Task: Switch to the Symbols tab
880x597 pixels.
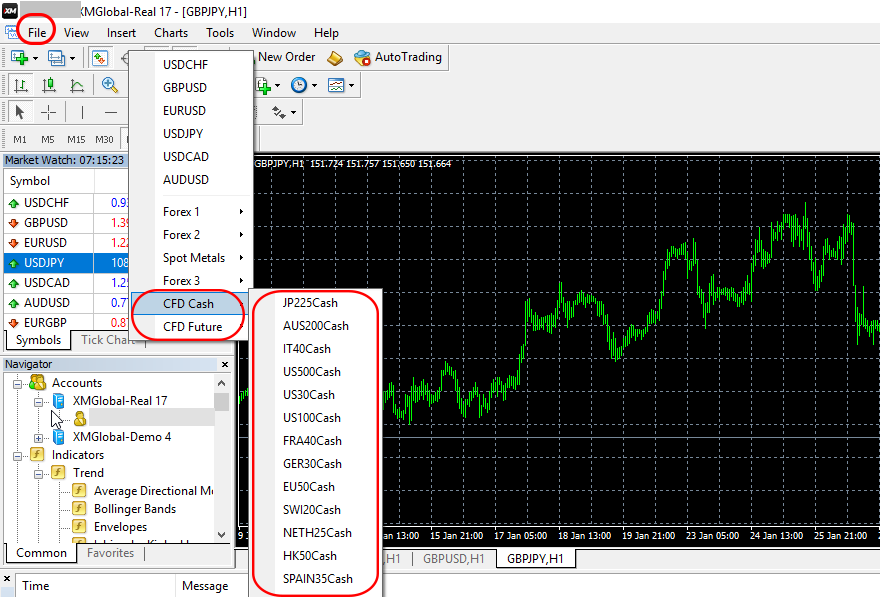Action: [38, 340]
